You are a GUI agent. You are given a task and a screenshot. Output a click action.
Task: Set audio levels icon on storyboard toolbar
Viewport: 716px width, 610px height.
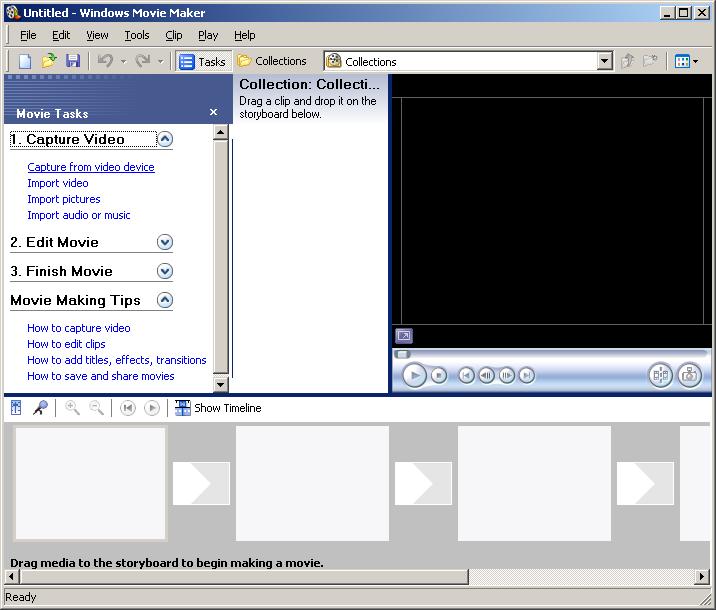(16, 408)
